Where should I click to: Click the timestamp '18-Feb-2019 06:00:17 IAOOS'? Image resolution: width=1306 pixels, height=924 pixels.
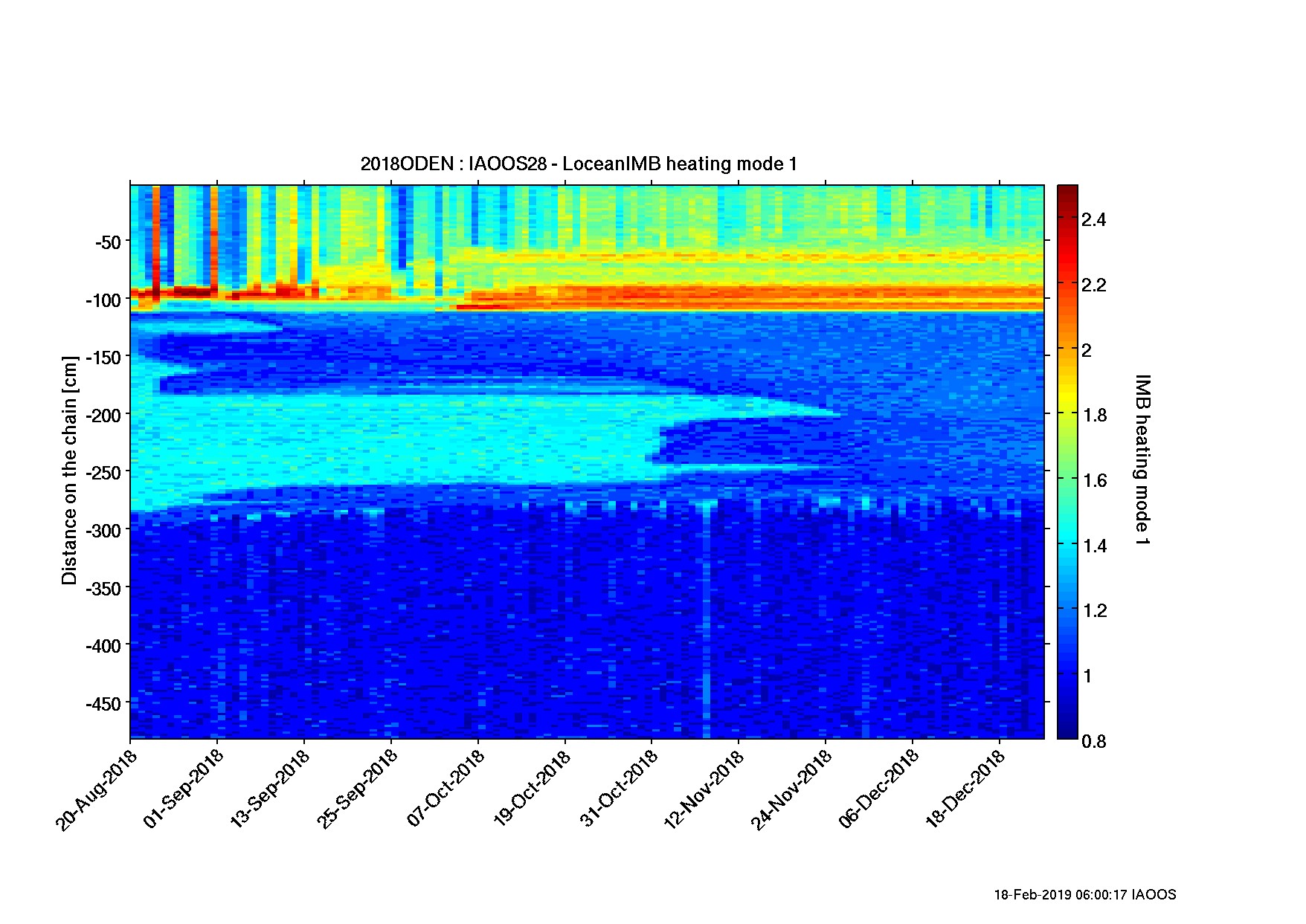[1085, 895]
